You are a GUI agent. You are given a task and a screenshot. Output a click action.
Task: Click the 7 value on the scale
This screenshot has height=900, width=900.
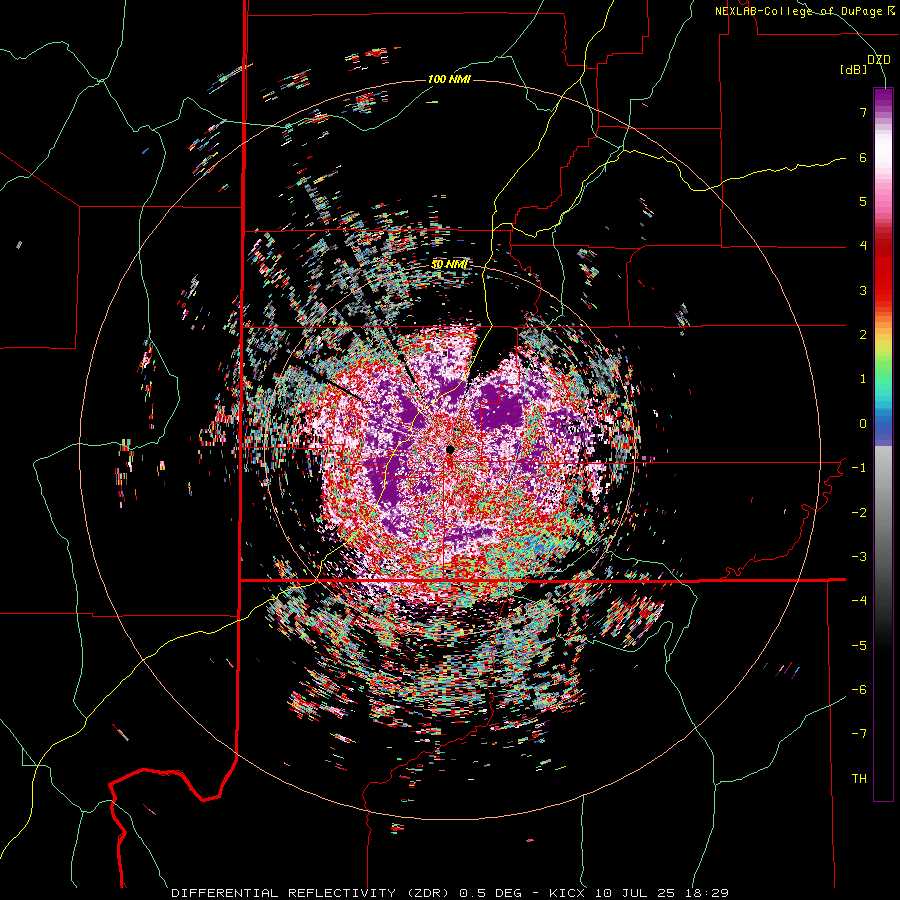click(863, 112)
